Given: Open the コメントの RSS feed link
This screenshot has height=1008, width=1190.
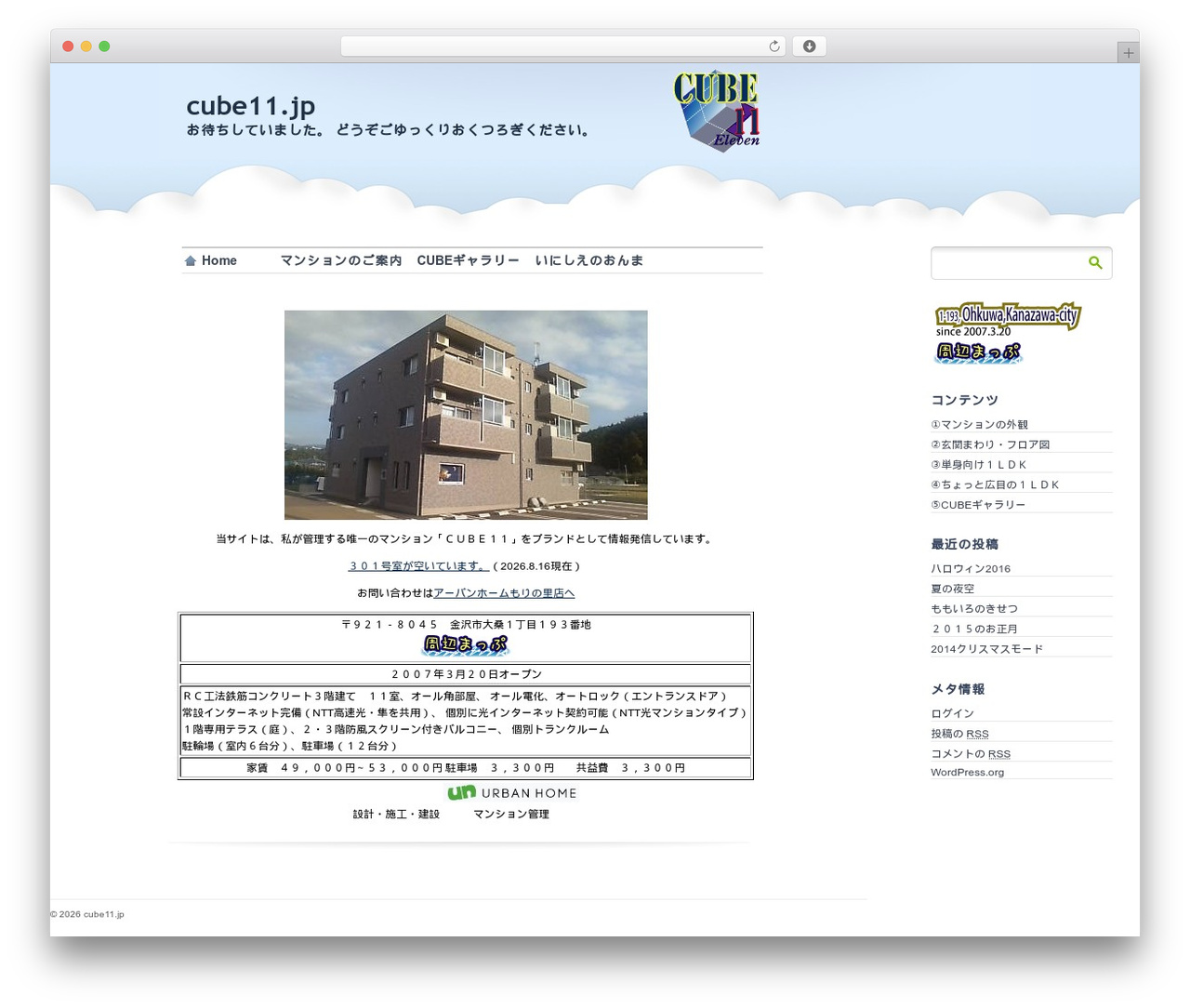Looking at the screenshot, I should 971,755.
